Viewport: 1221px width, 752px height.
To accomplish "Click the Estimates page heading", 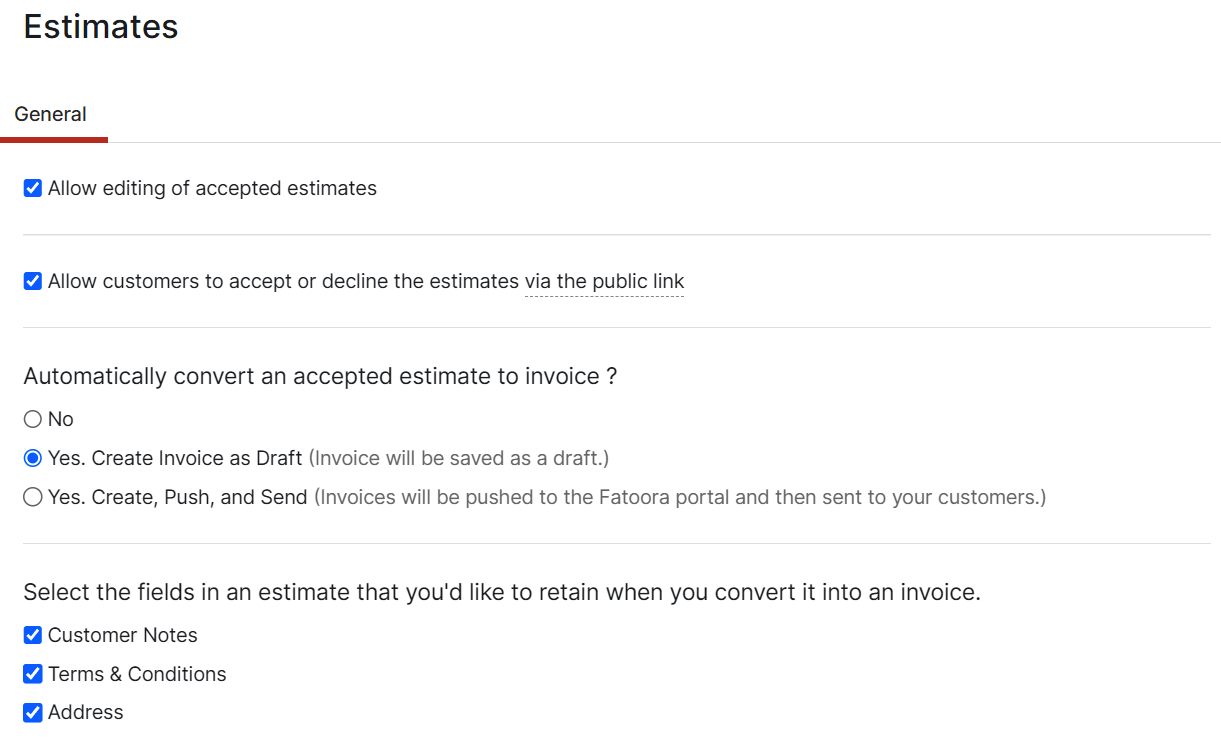I will [101, 27].
